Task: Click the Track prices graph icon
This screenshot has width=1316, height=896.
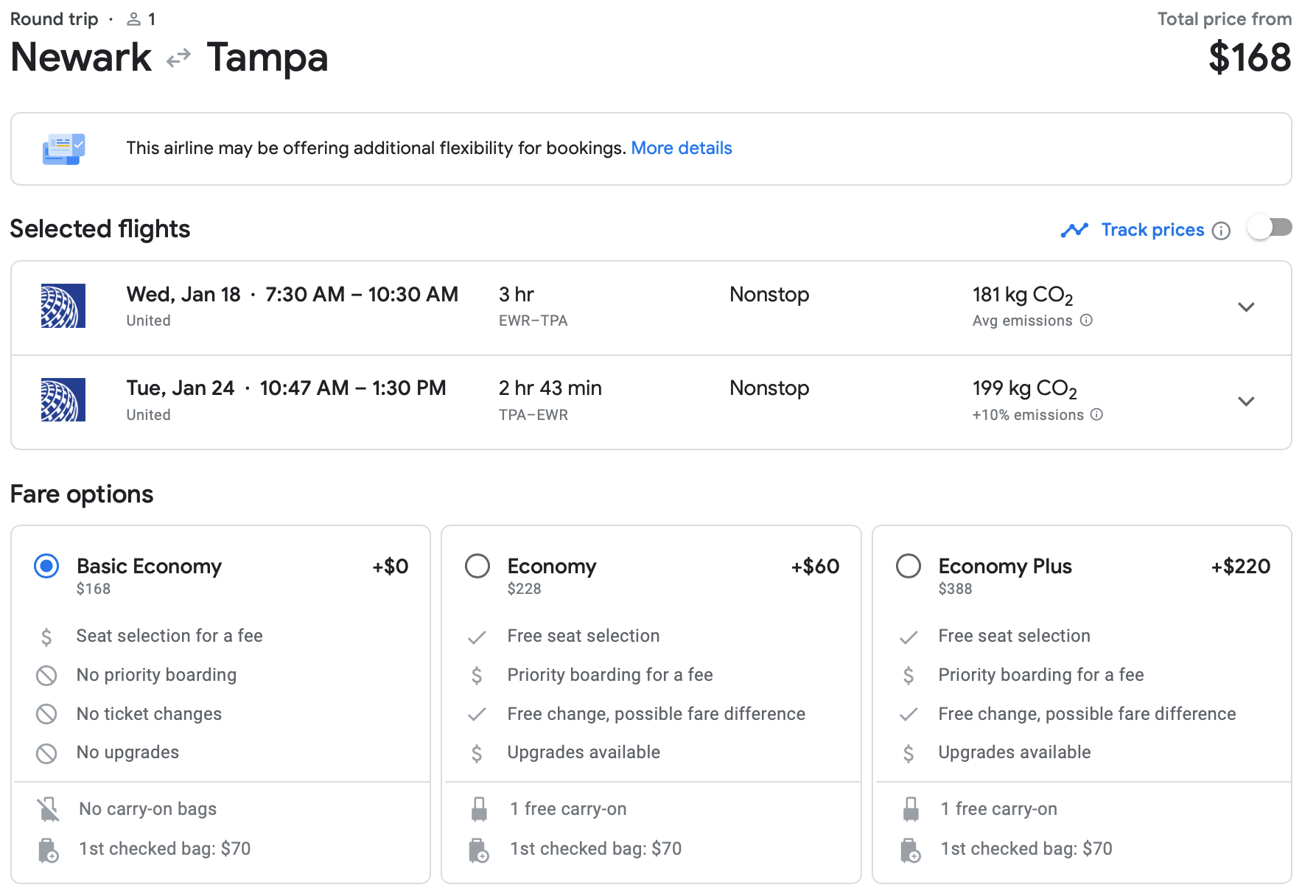Action: click(x=1074, y=231)
